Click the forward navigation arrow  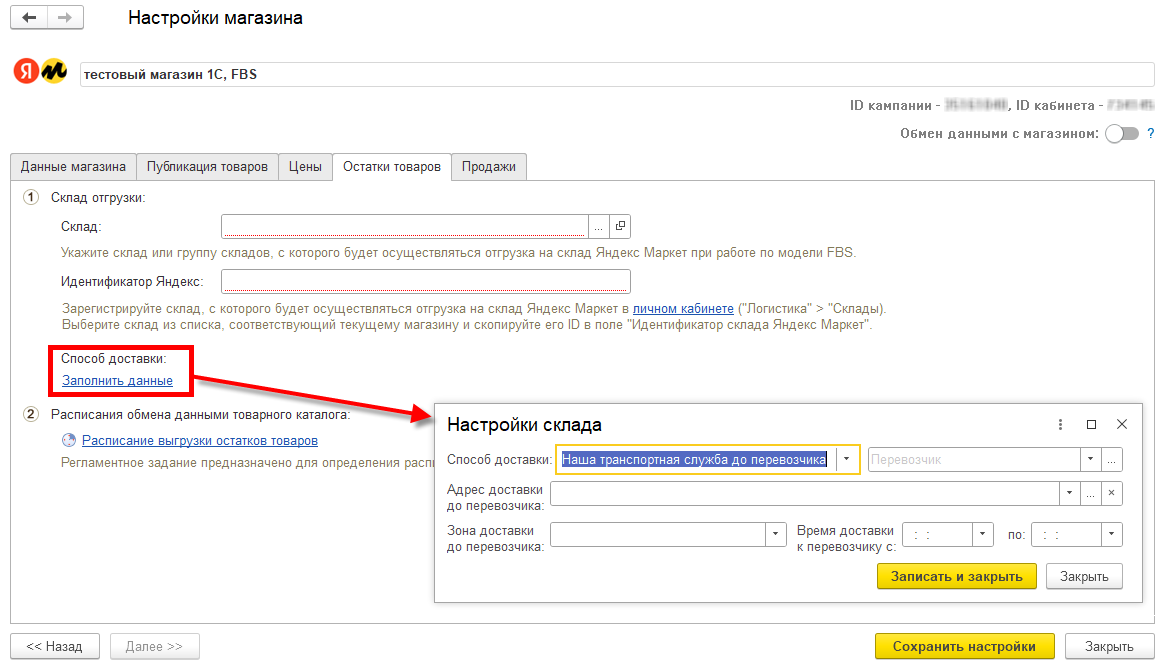pyautogui.click(x=65, y=18)
